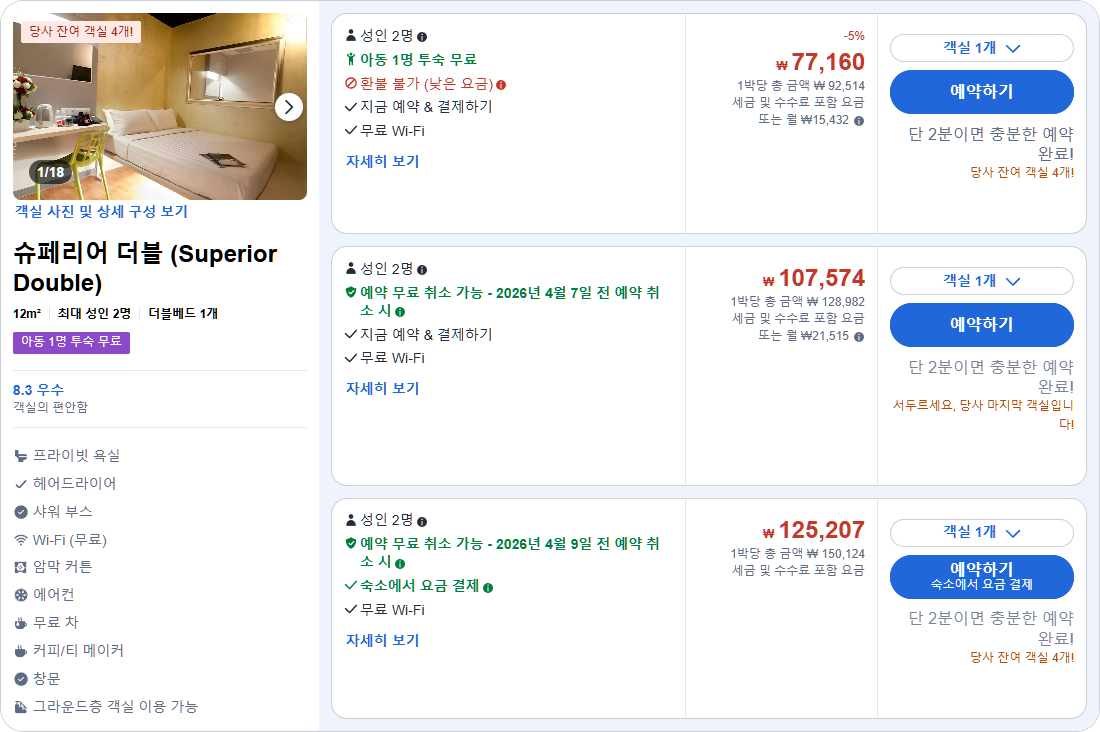
Task: Click the Wi-Fi (무료) amenity icon
Action: 20,540
